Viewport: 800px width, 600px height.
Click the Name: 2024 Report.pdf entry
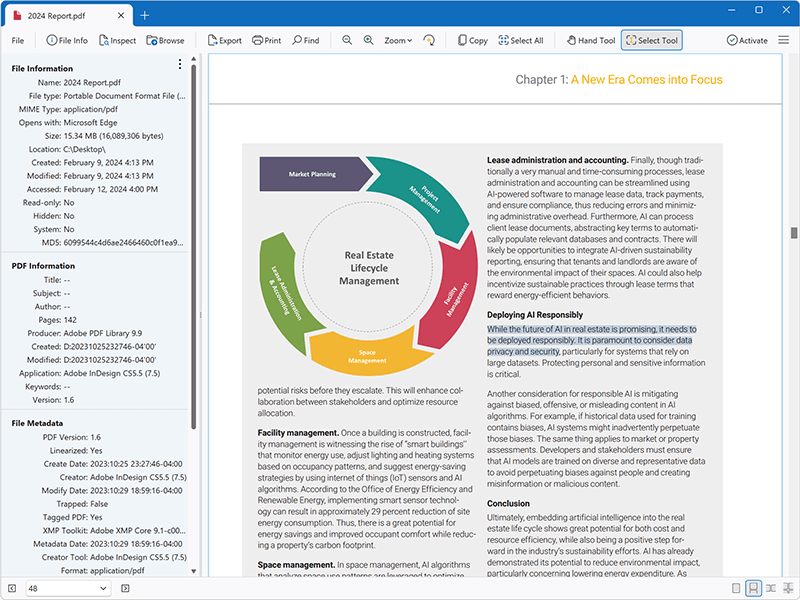point(79,83)
